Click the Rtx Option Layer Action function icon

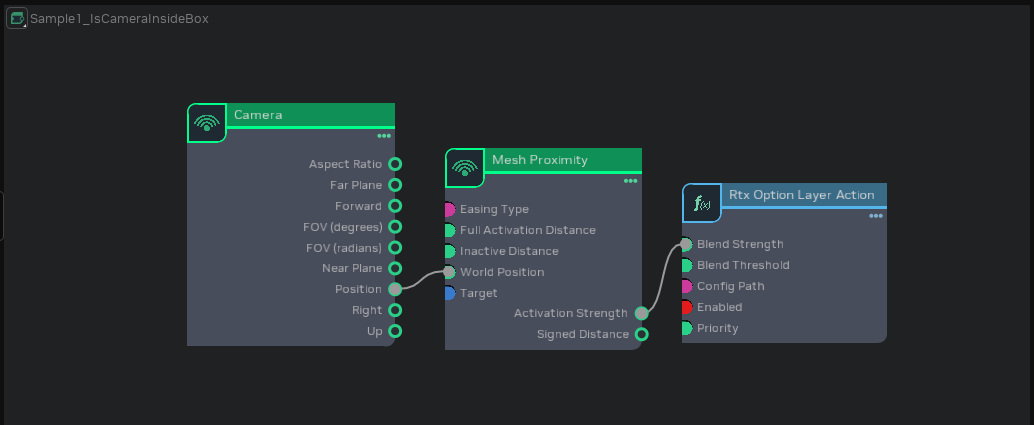(x=702, y=203)
